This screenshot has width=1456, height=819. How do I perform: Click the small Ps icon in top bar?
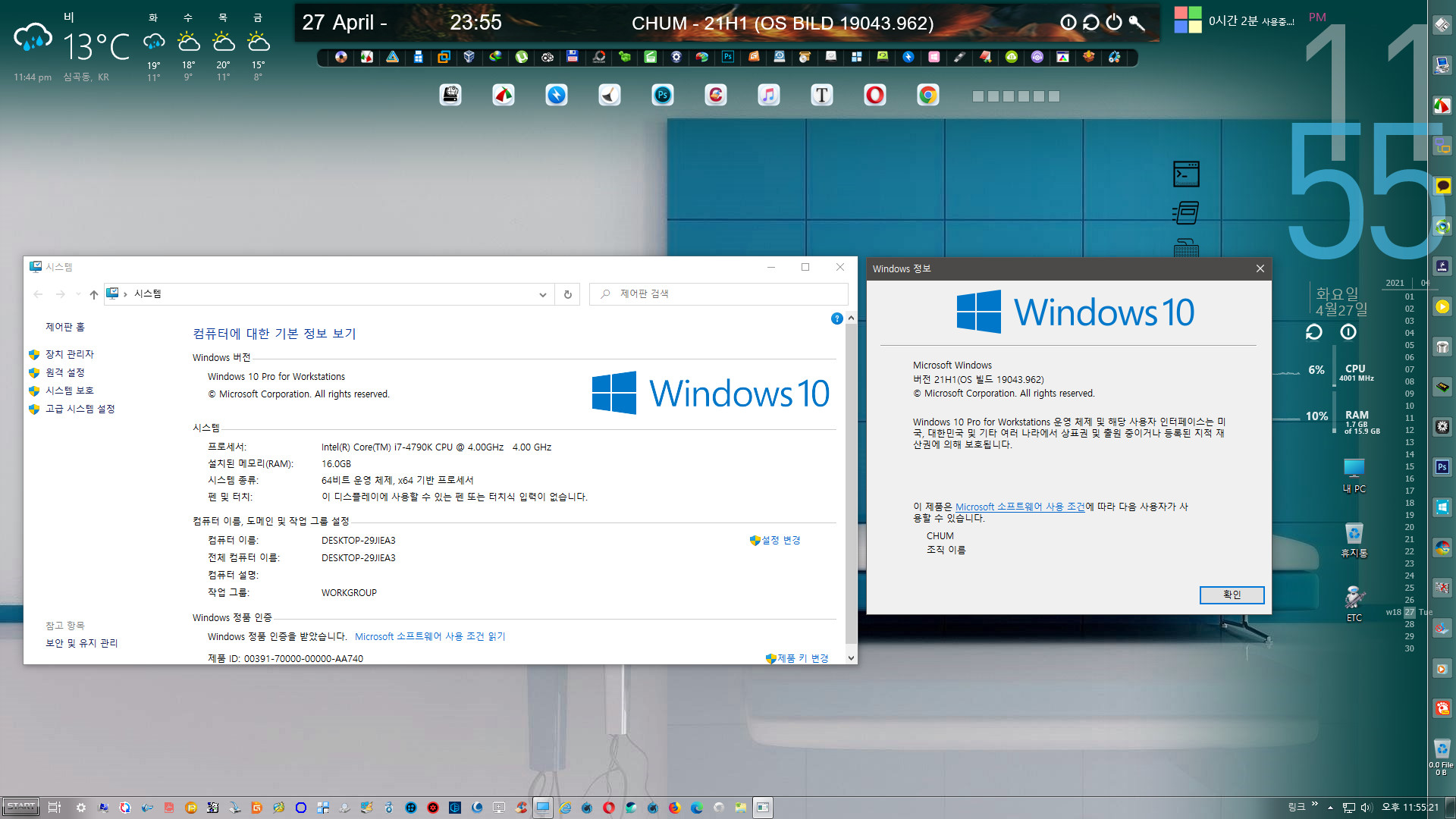click(728, 57)
